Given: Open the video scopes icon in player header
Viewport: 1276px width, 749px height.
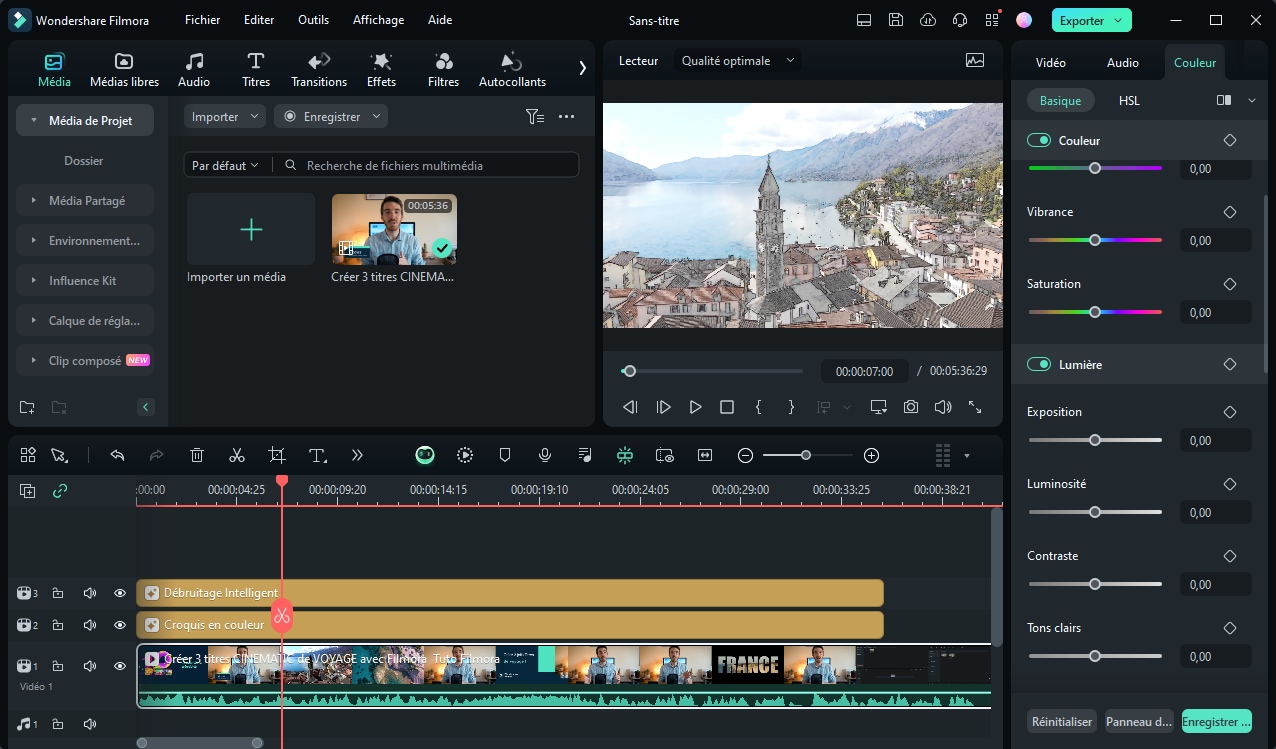Looking at the screenshot, I should click(975, 60).
